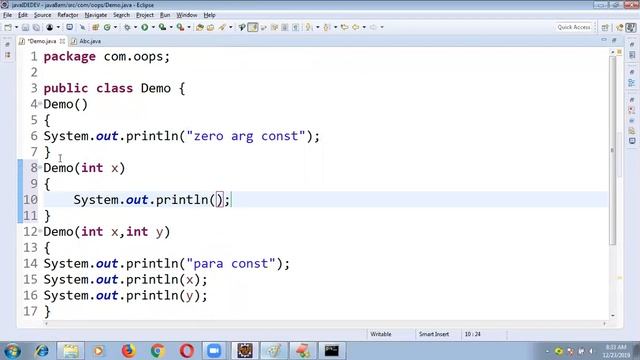Click the vertical editor scrollbar
This screenshot has height=360, width=640.
pos(612,150)
